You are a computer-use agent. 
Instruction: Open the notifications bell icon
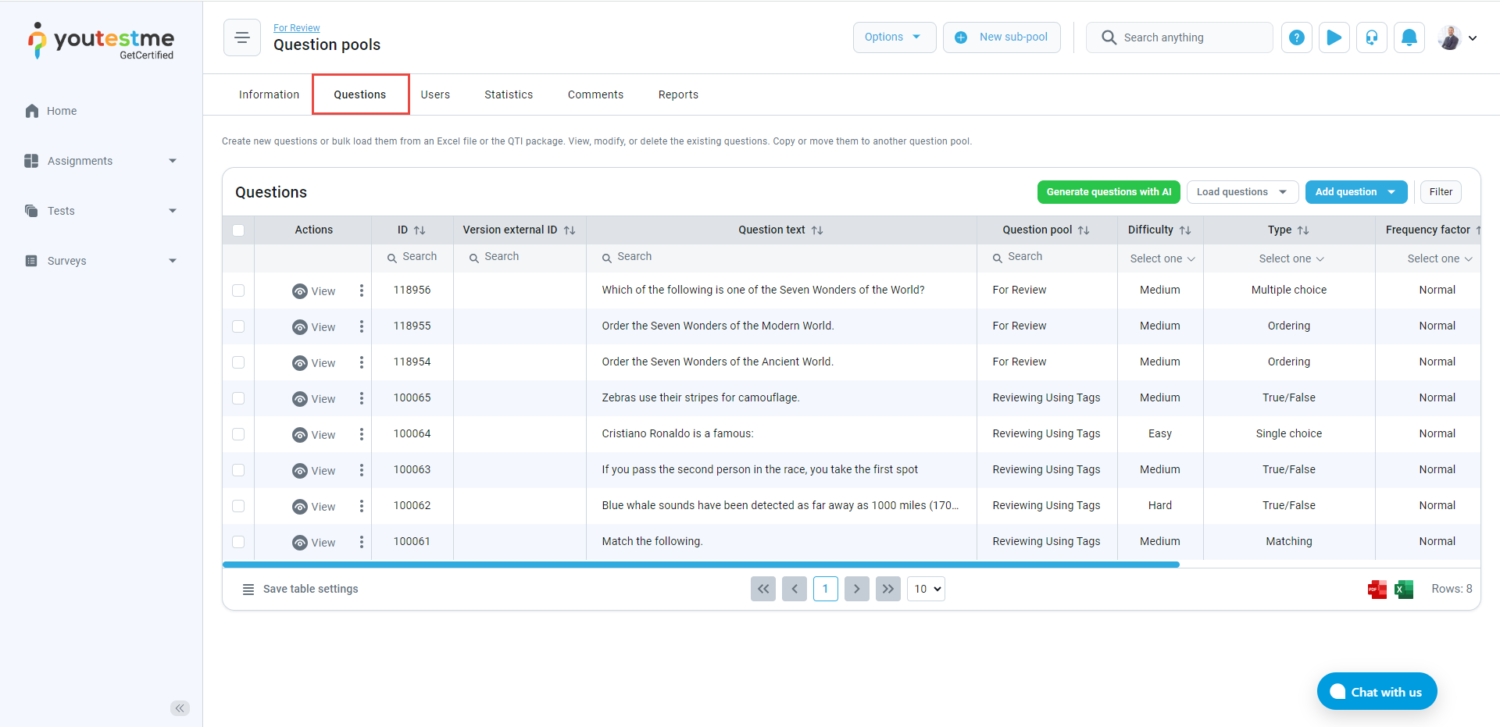pos(1409,38)
